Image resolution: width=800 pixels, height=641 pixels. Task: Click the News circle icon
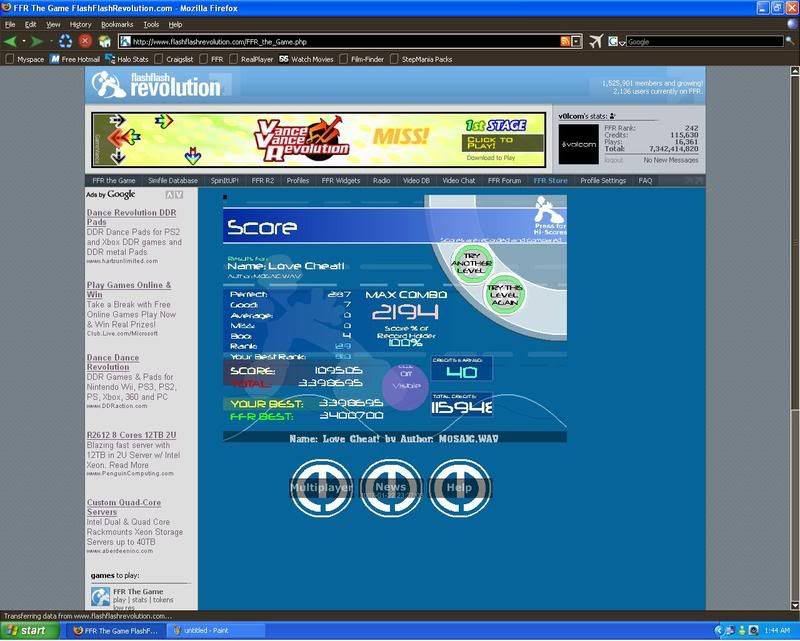click(391, 487)
